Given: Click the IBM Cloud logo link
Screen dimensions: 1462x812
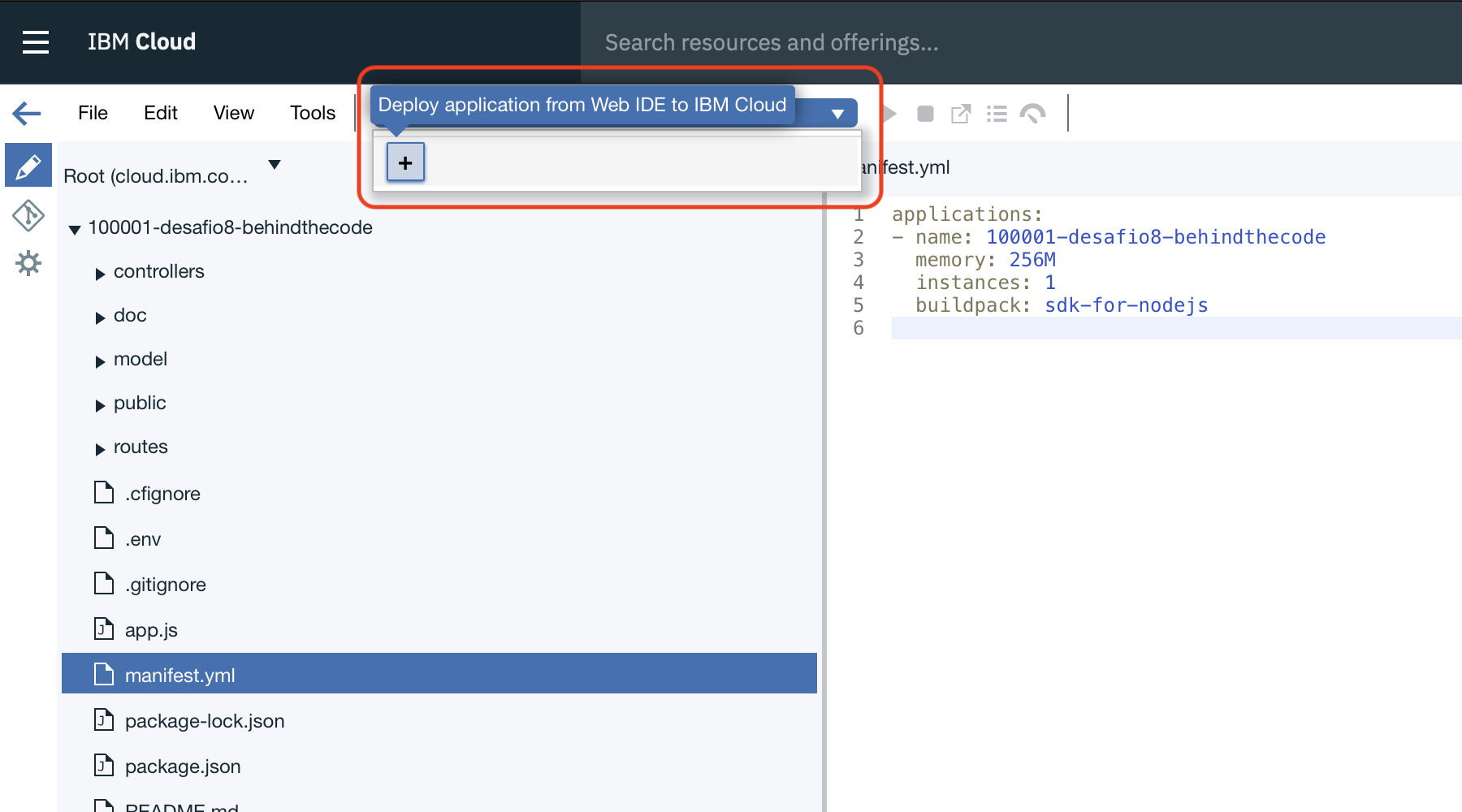Looking at the screenshot, I should tap(142, 41).
